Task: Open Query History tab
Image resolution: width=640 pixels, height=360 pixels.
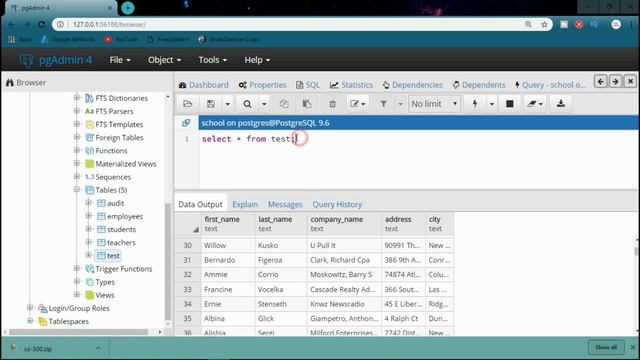Action: [x=337, y=204]
